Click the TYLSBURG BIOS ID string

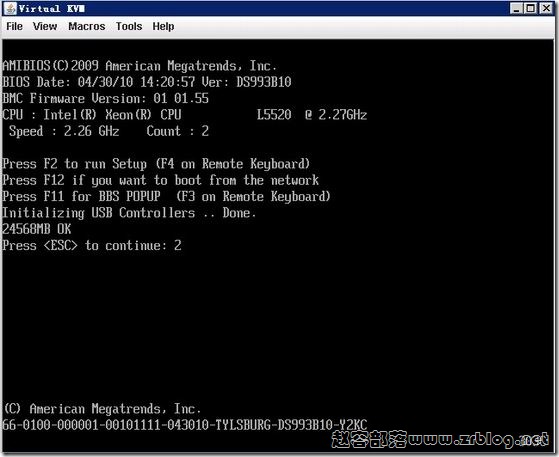pyautogui.click(x=185, y=425)
